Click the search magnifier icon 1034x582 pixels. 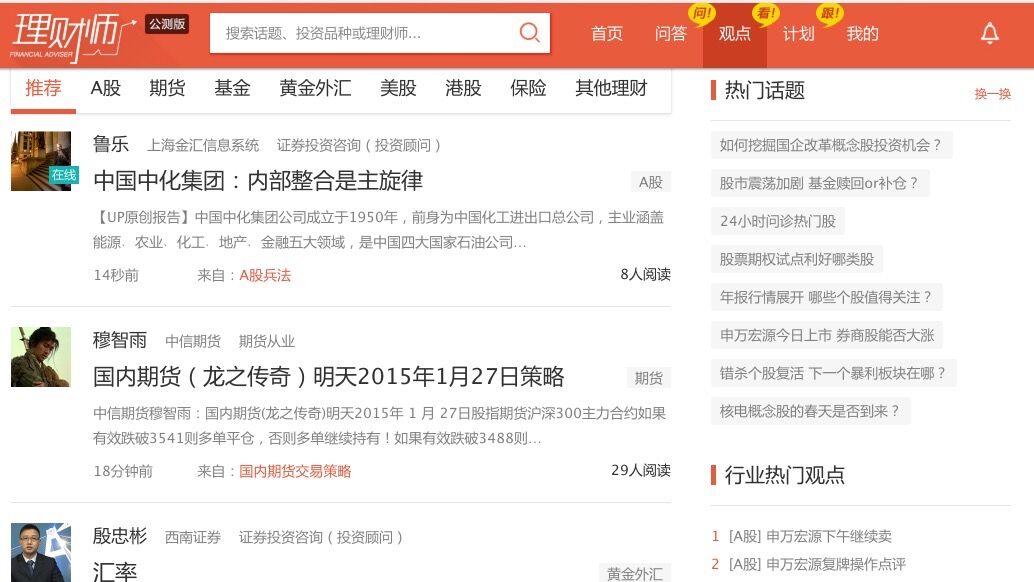click(529, 32)
